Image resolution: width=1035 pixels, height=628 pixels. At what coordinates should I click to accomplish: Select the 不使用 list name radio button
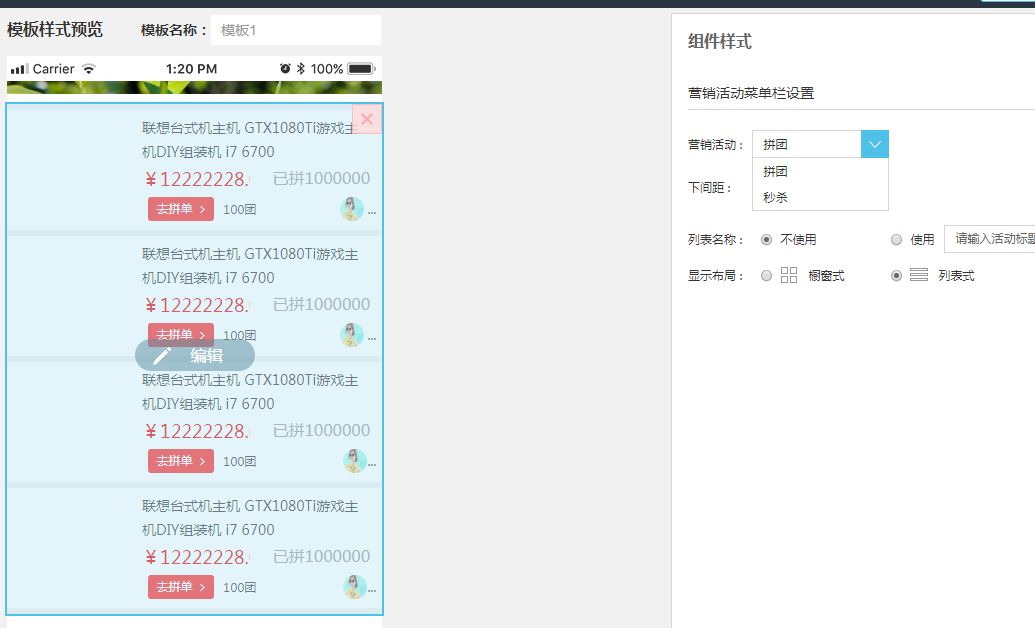(767, 240)
